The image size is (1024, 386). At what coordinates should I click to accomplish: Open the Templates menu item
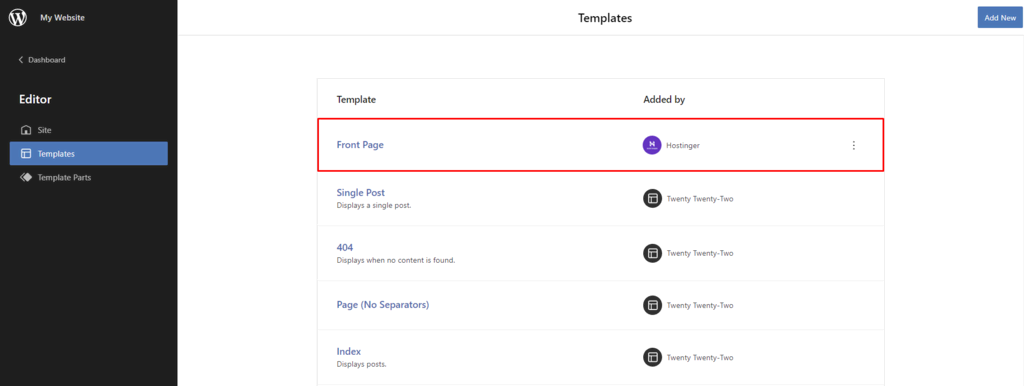[x=88, y=153]
